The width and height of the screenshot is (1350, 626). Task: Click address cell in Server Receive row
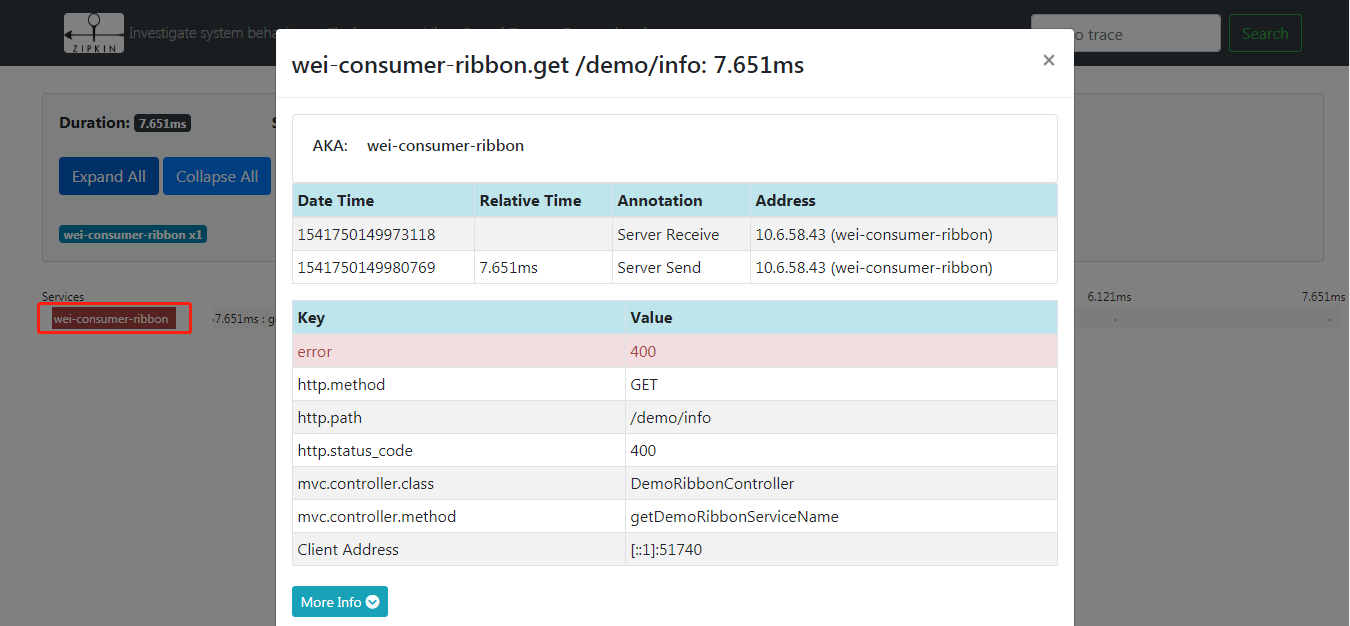click(x=904, y=234)
